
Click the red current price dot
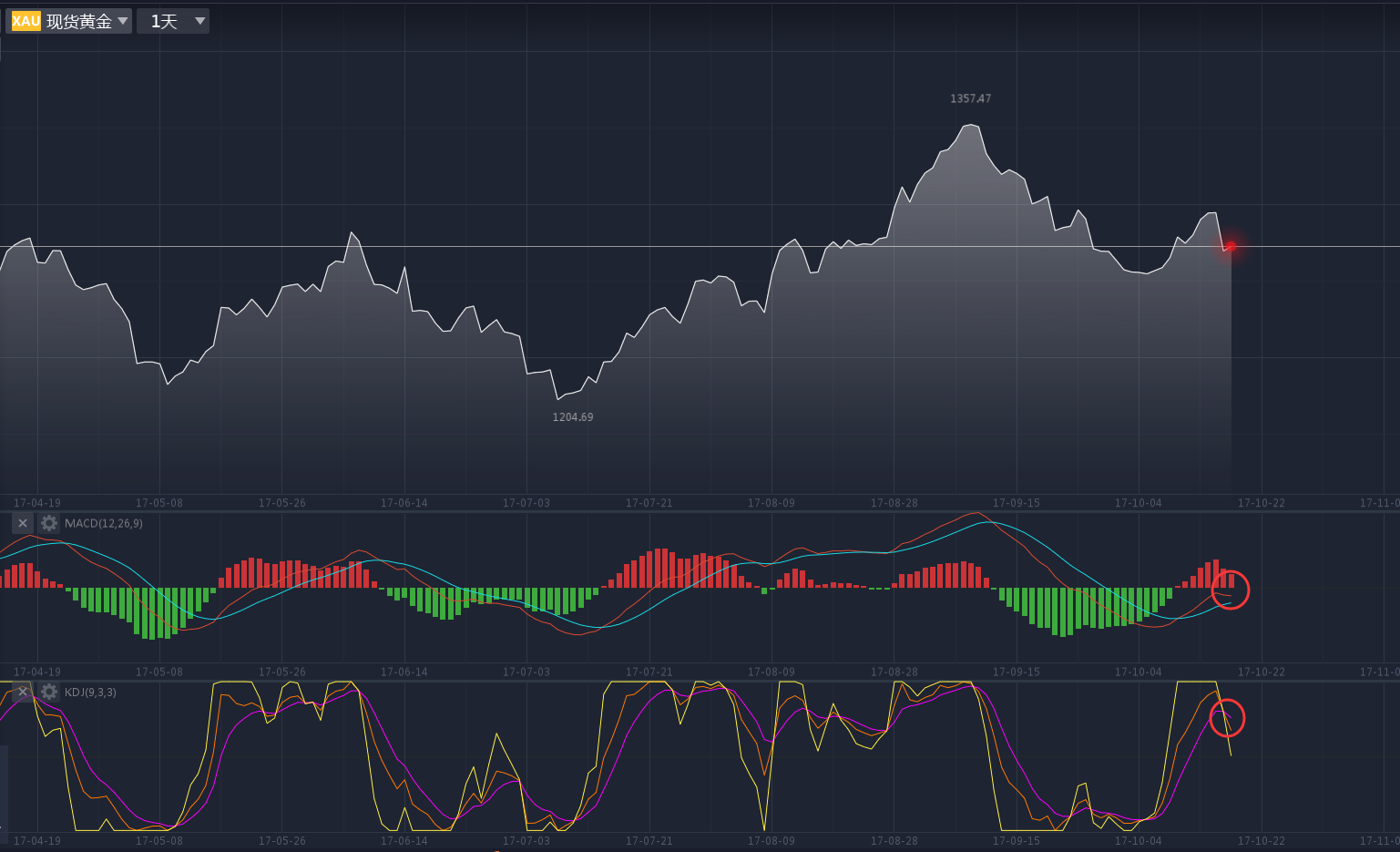click(1231, 246)
